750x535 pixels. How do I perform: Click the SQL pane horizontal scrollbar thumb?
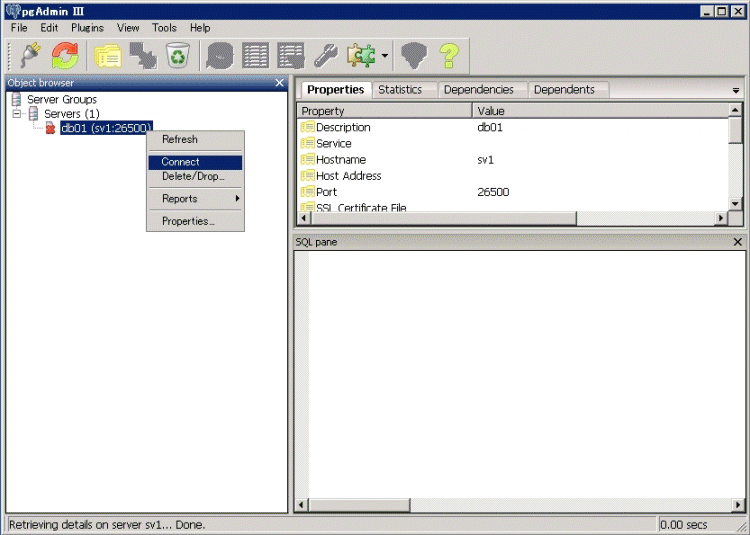[359, 505]
